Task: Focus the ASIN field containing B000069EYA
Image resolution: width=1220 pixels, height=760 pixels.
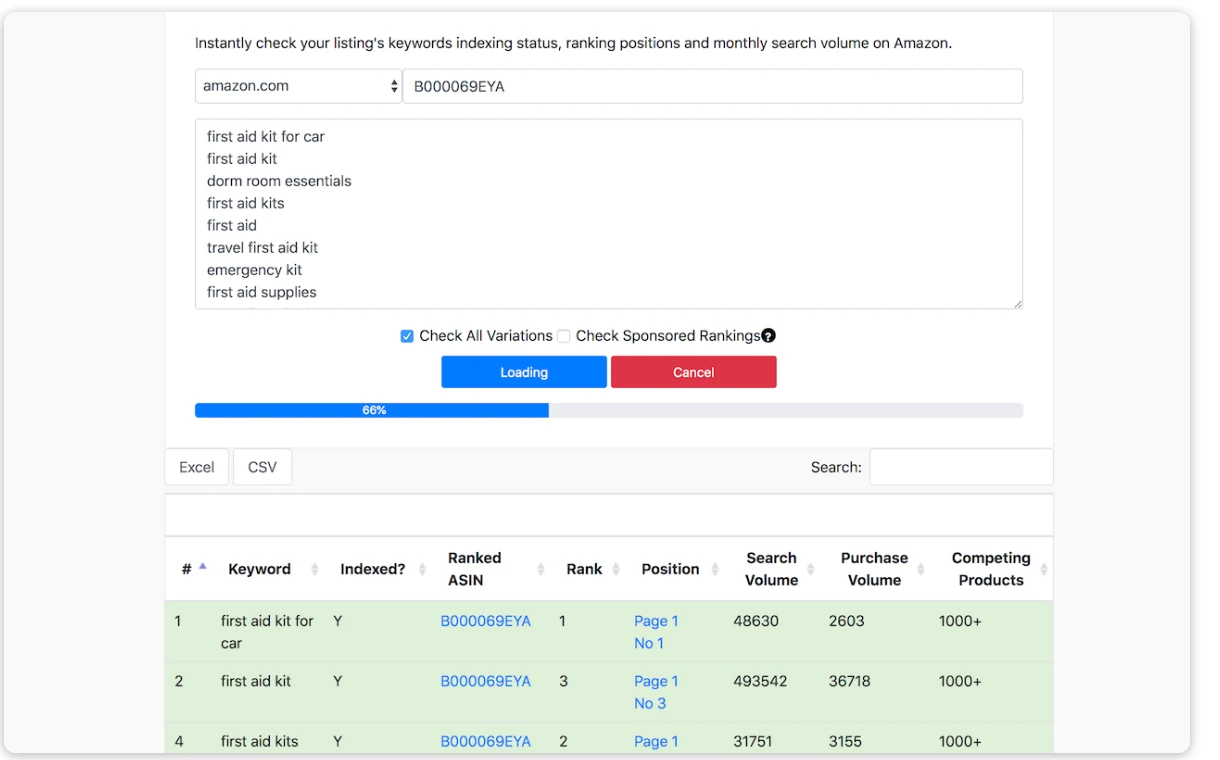Action: (x=713, y=86)
